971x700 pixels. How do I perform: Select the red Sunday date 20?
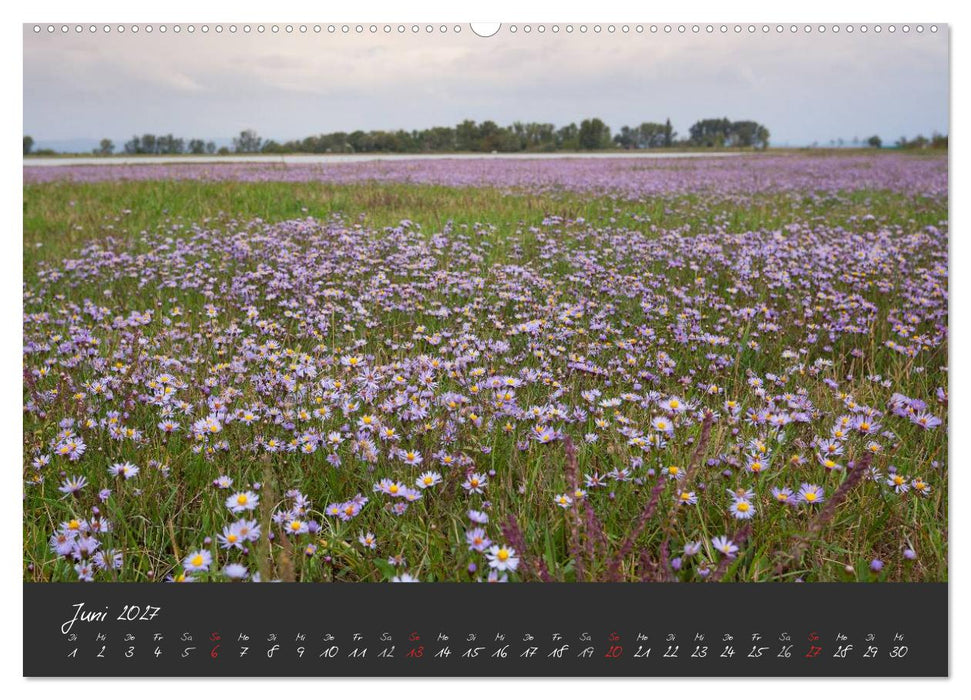(x=614, y=652)
